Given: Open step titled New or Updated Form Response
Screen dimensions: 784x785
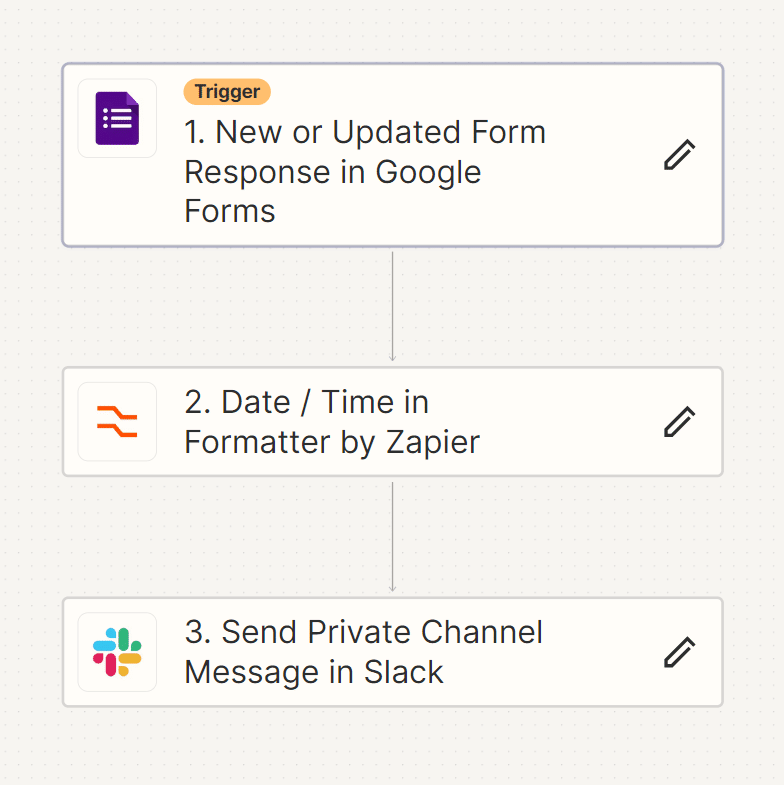Looking at the screenshot, I should click(365, 171).
